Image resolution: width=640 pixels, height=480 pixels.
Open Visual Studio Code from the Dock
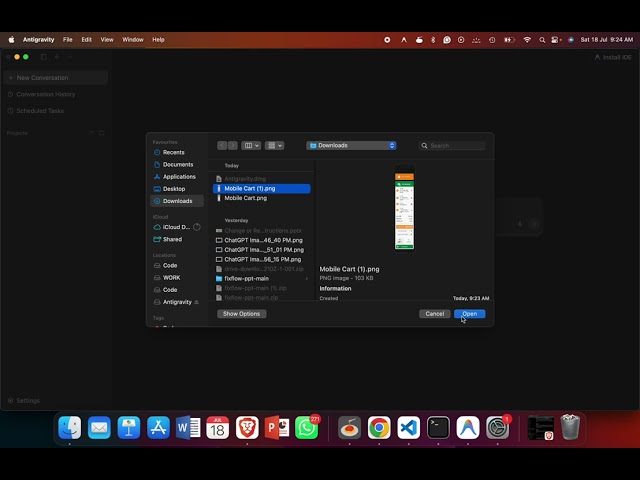pyautogui.click(x=409, y=428)
